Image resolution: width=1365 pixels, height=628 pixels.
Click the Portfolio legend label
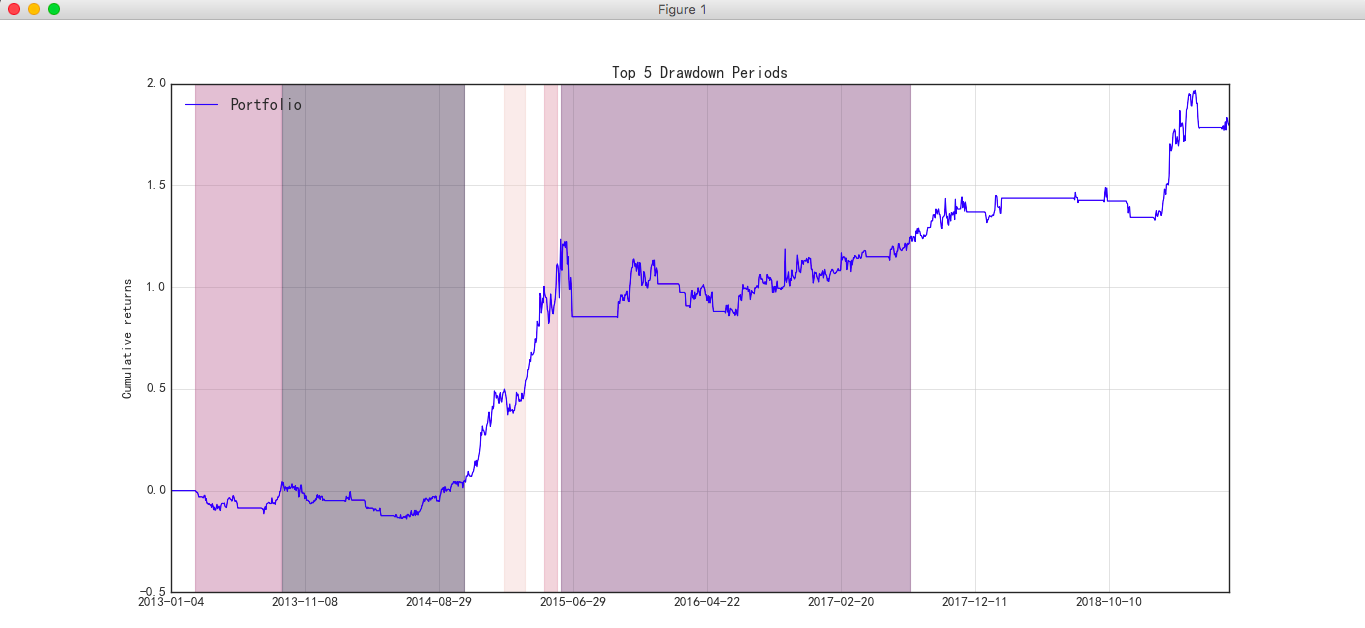tap(266, 104)
